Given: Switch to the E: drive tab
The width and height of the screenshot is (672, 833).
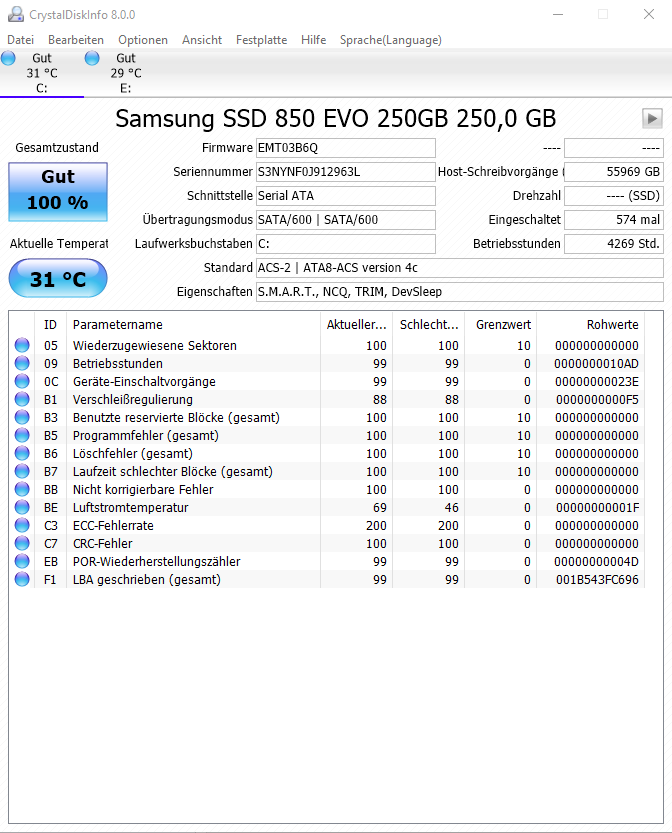Looking at the screenshot, I should [x=126, y=73].
